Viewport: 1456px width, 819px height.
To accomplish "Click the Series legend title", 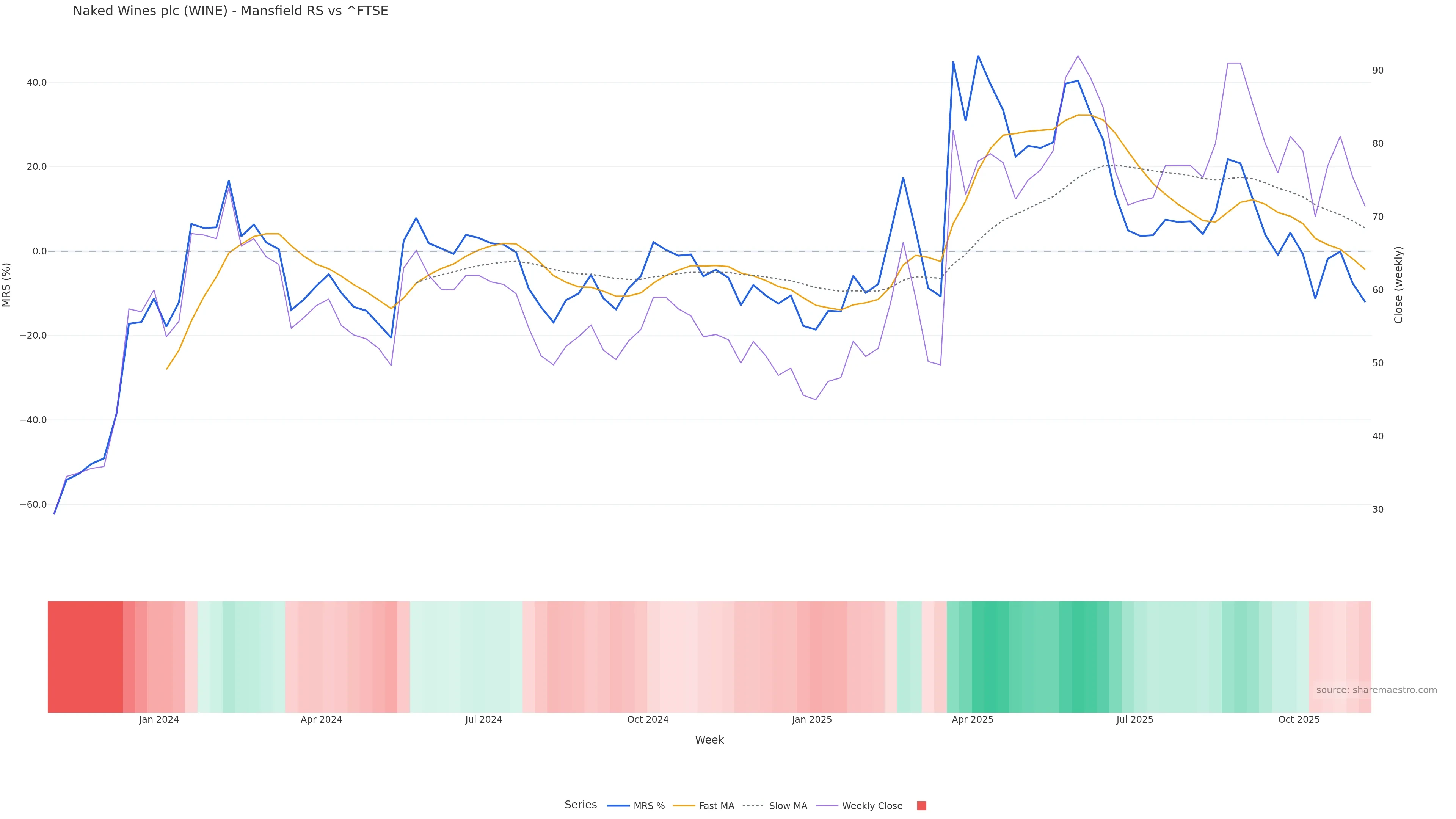I will point(581,805).
